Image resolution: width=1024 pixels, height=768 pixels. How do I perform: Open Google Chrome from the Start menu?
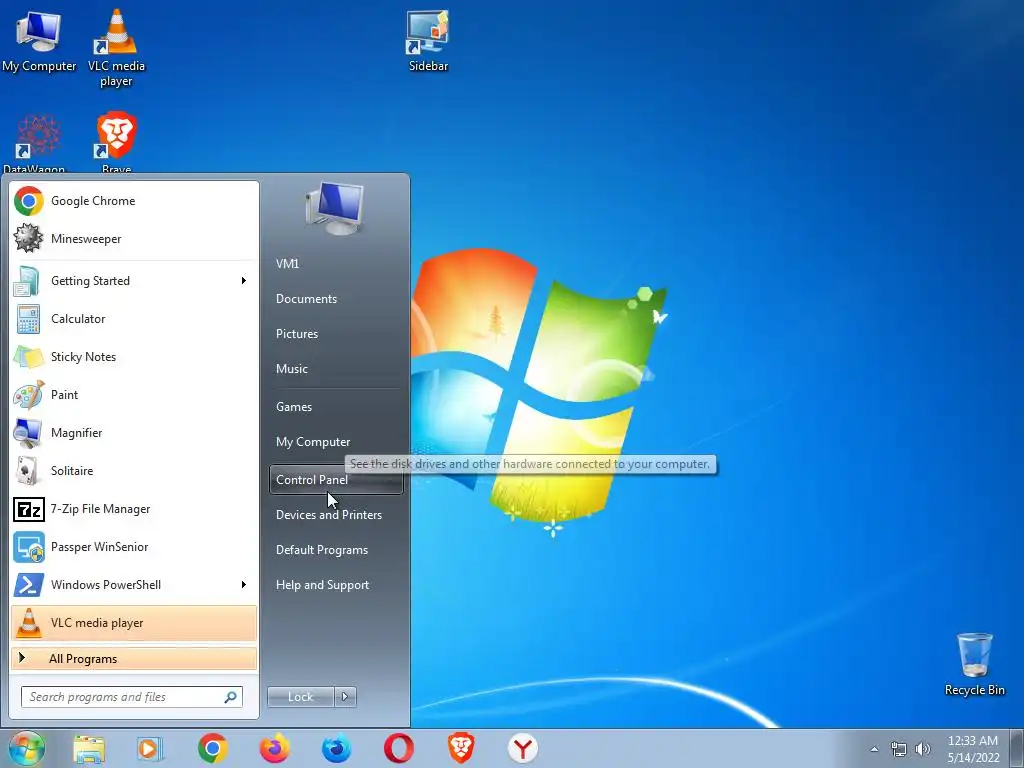[134, 201]
